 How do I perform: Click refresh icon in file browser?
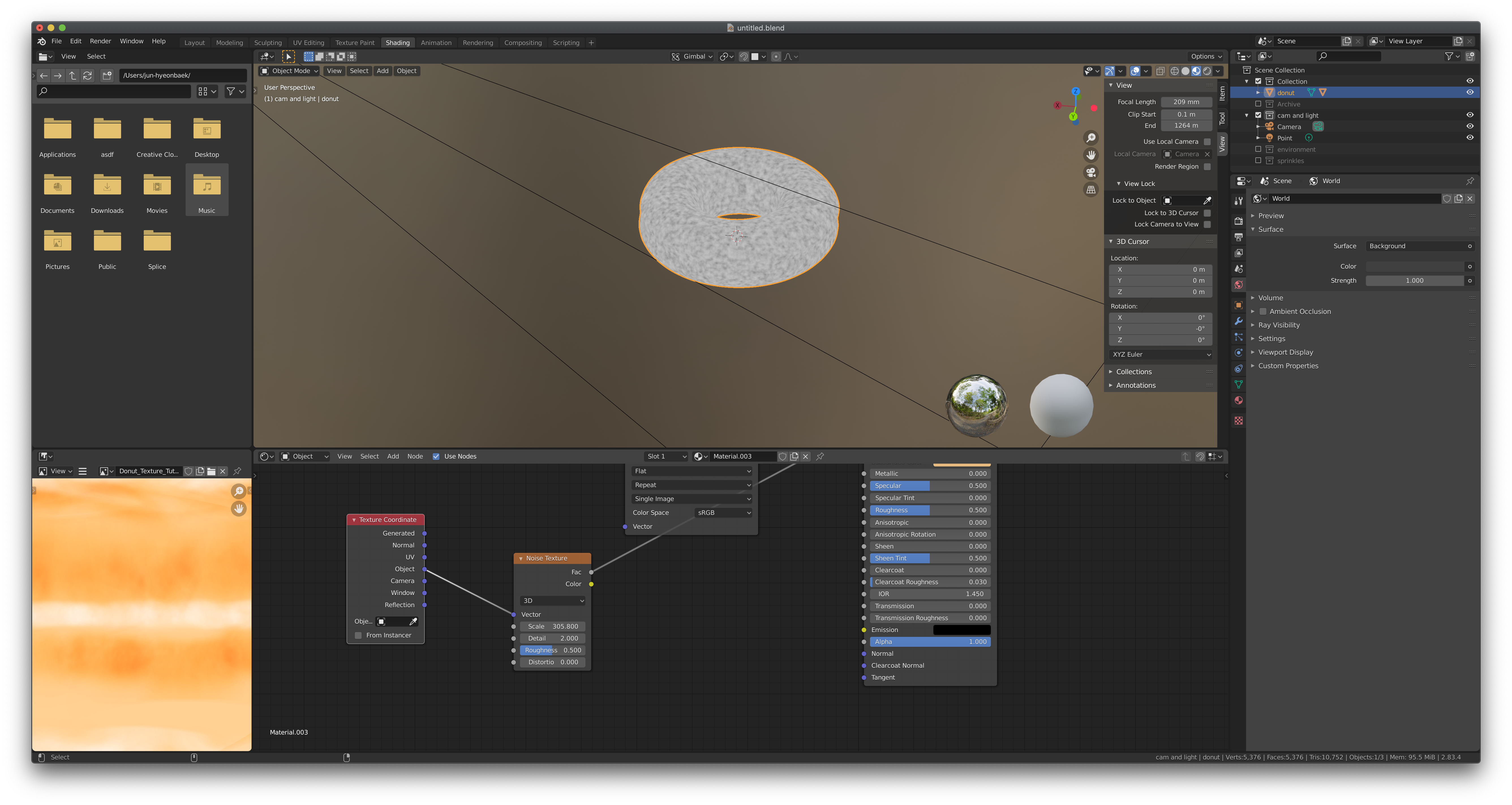tap(87, 75)
